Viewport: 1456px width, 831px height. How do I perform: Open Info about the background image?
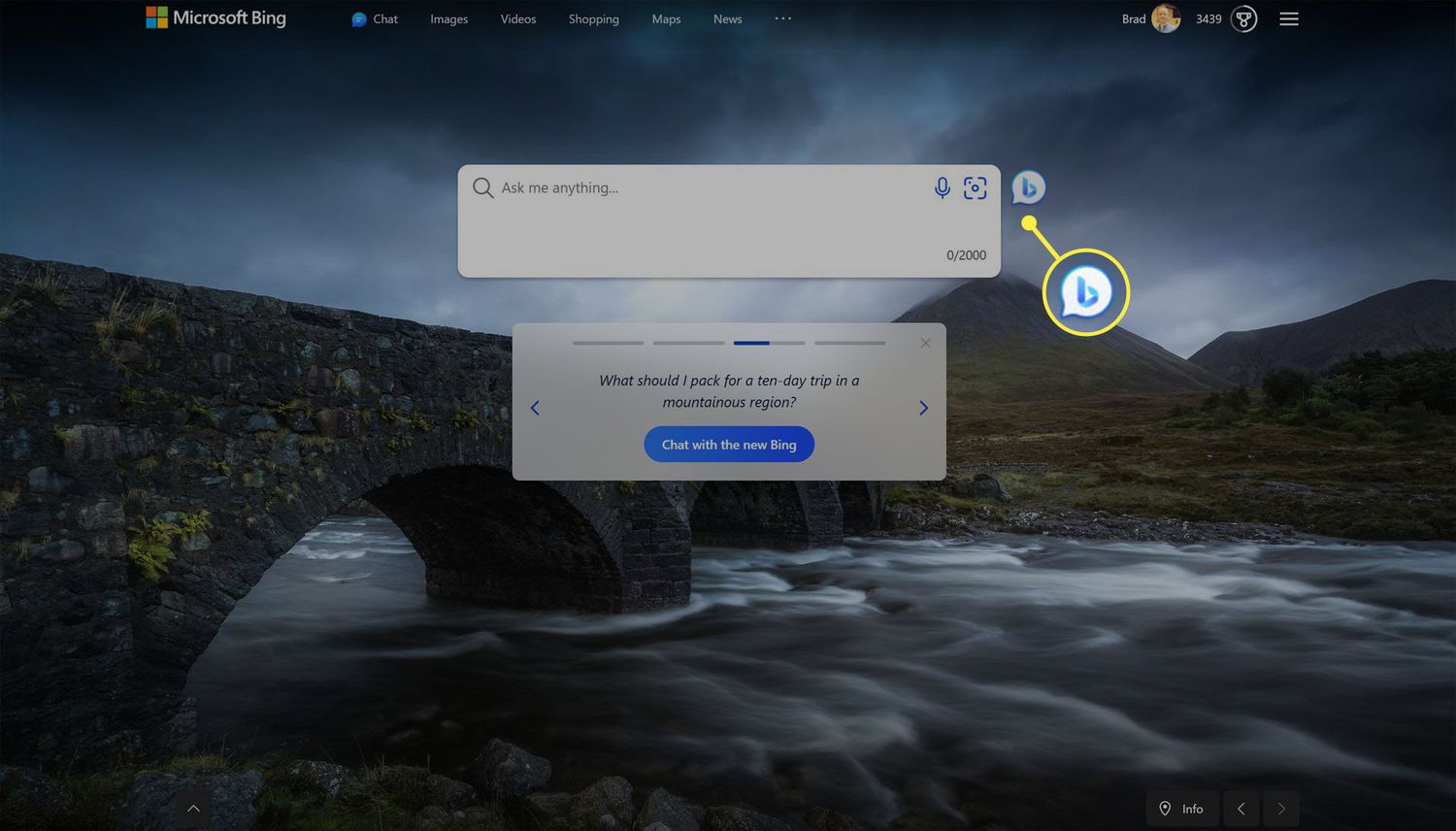[x=1181, y=809]
